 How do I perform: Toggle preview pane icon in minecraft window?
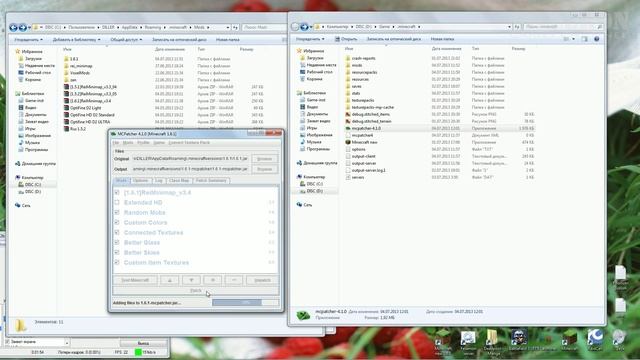[x=584, y=39]
